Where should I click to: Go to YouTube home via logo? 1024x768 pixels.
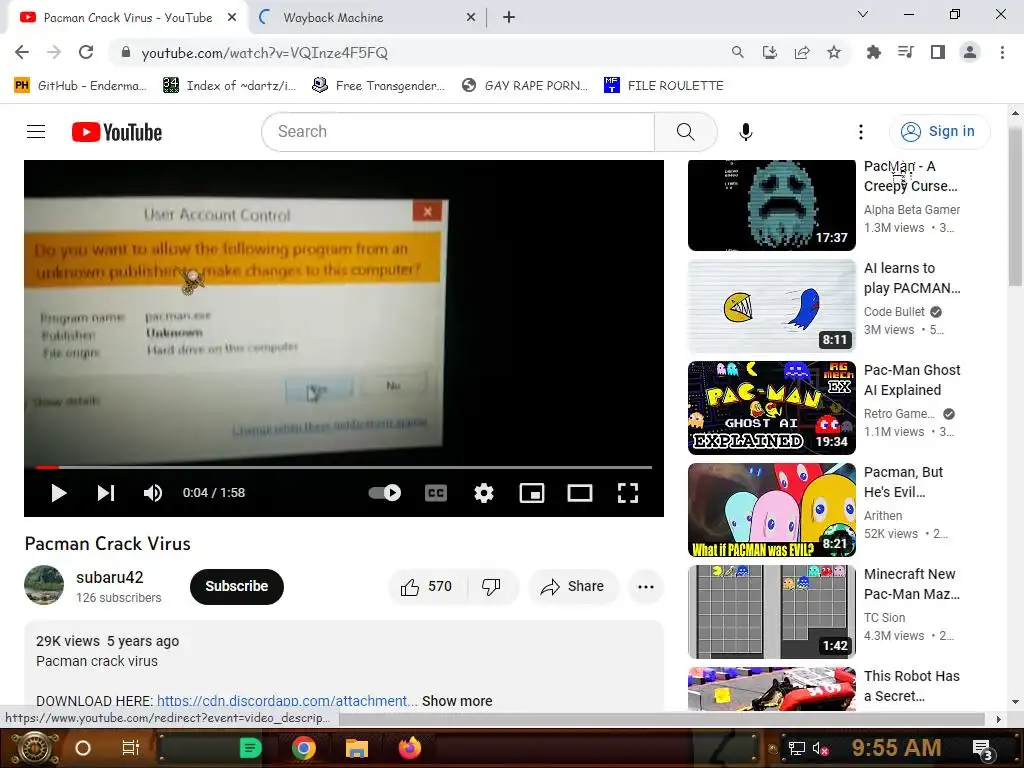117,132
